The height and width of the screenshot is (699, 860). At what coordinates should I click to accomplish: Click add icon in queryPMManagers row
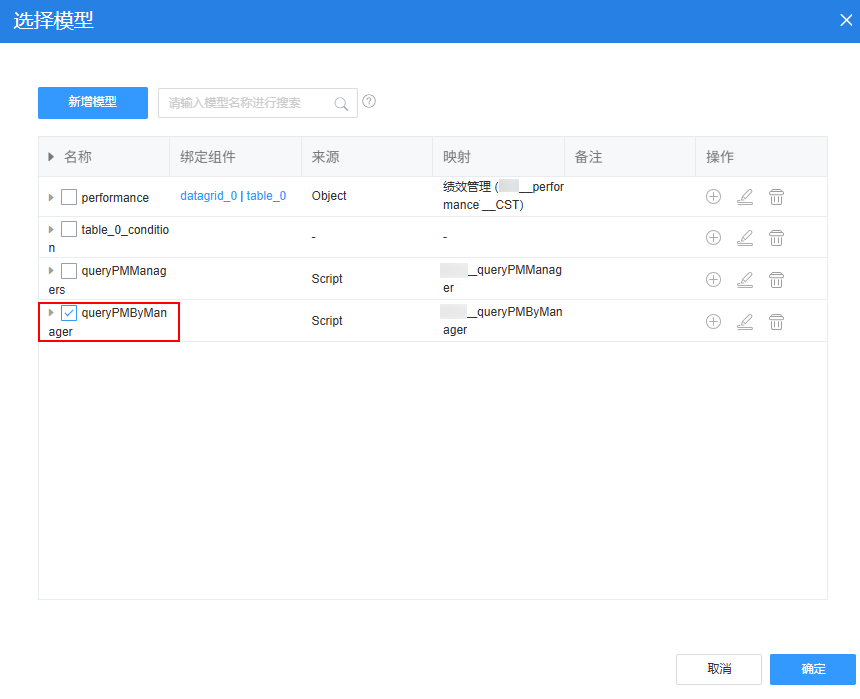713,279
